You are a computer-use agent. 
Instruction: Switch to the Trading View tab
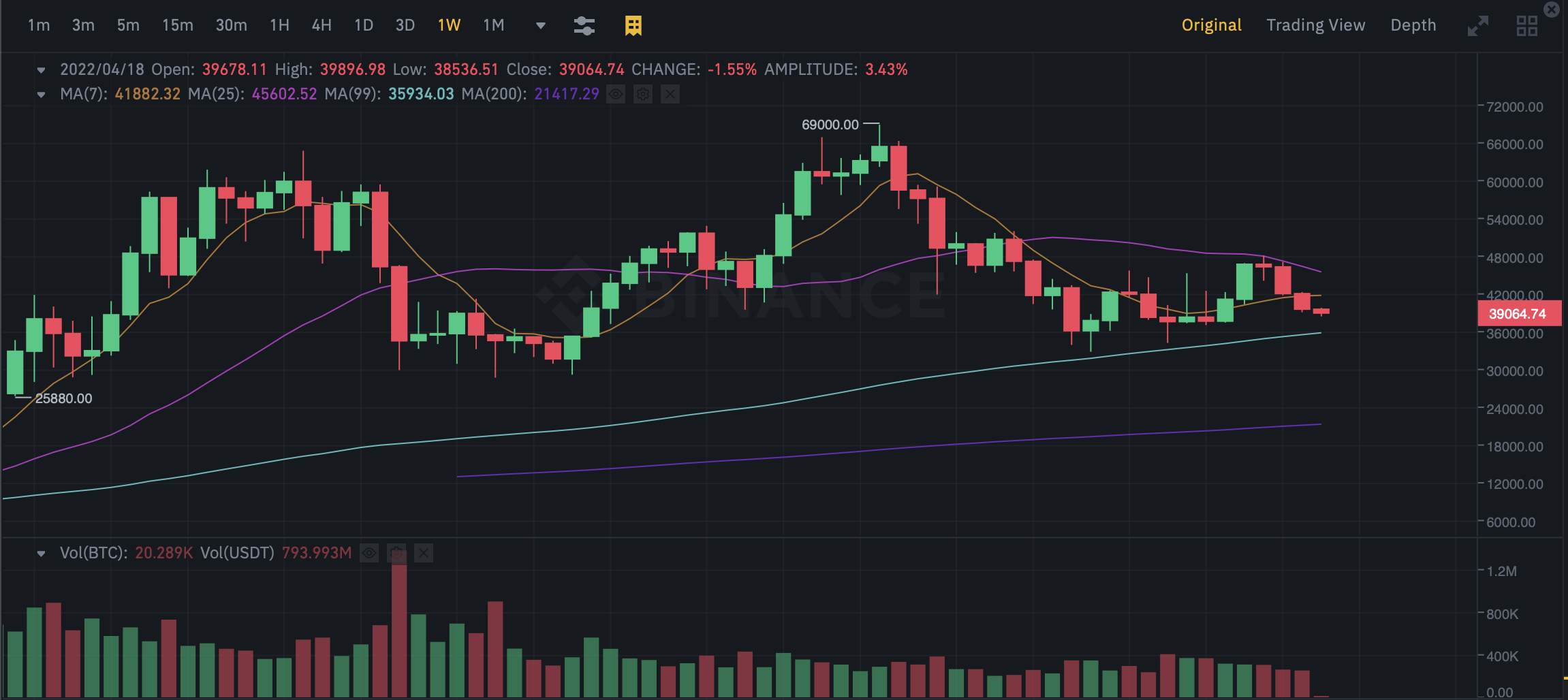pos(1315,25)
